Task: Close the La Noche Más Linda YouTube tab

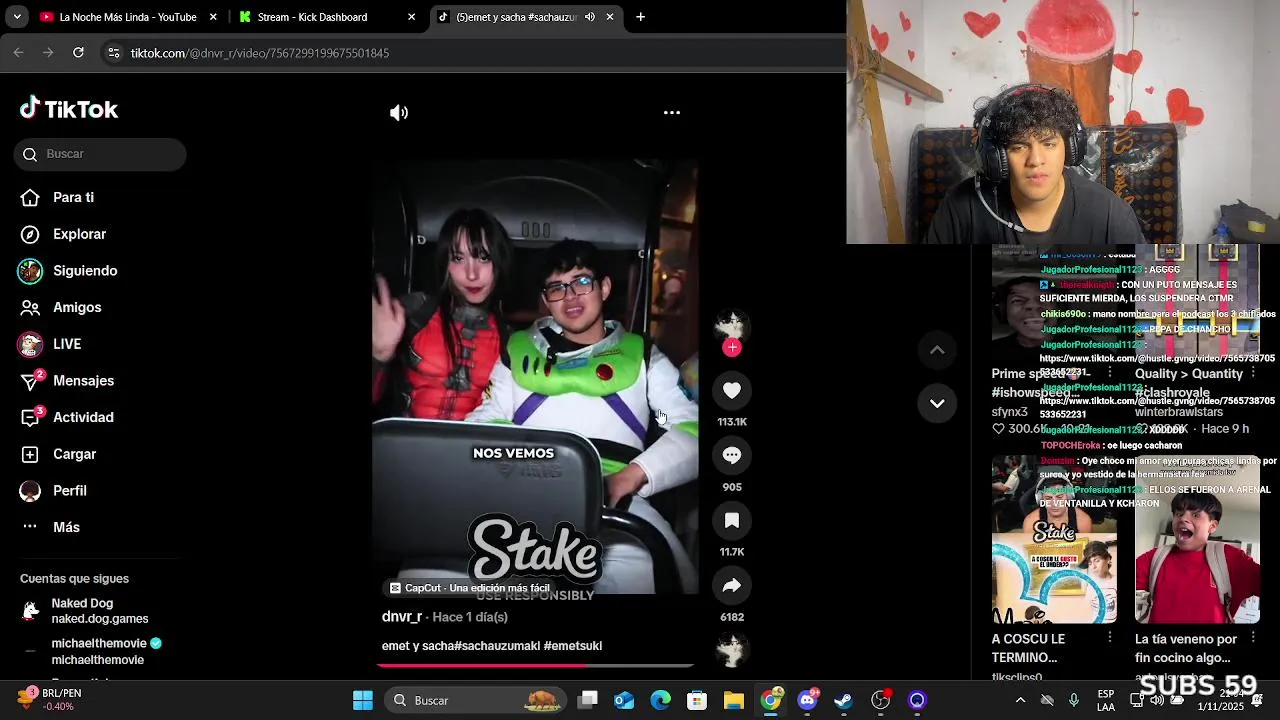Action: [213, 17]
